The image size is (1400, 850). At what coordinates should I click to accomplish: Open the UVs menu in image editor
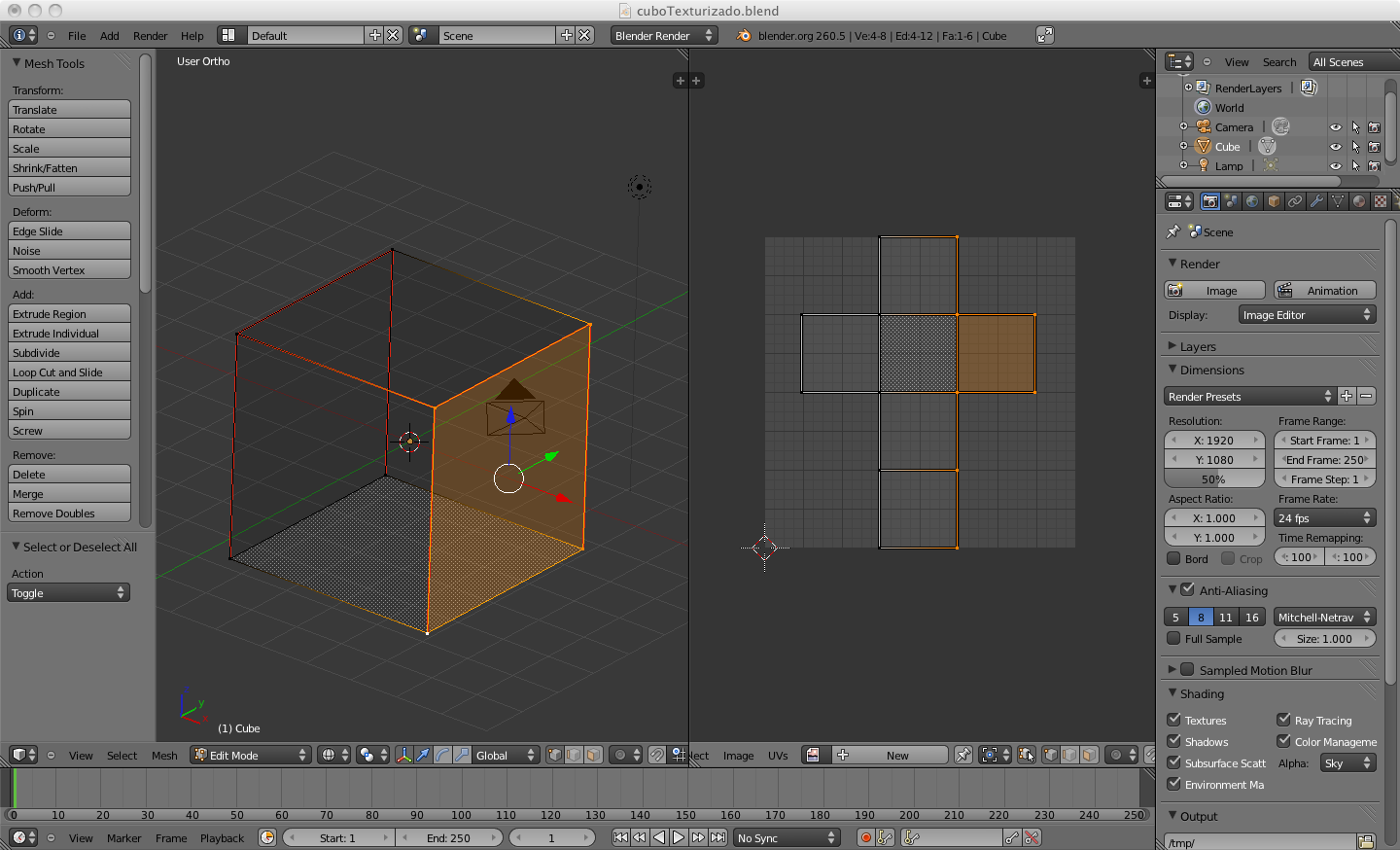tap(778, 756)
